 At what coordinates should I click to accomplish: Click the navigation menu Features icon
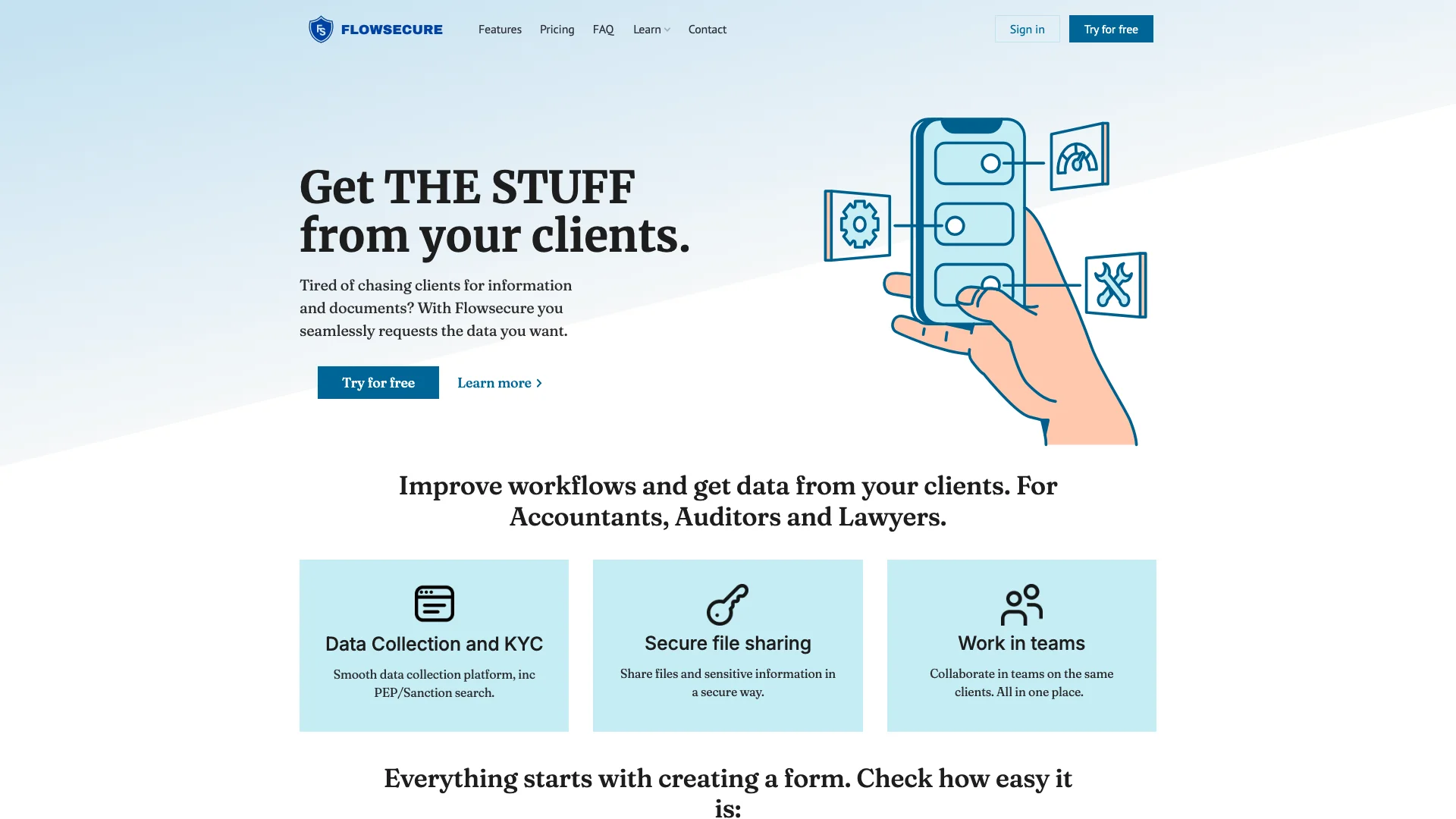pyautogui.click(x=499, y=29)
